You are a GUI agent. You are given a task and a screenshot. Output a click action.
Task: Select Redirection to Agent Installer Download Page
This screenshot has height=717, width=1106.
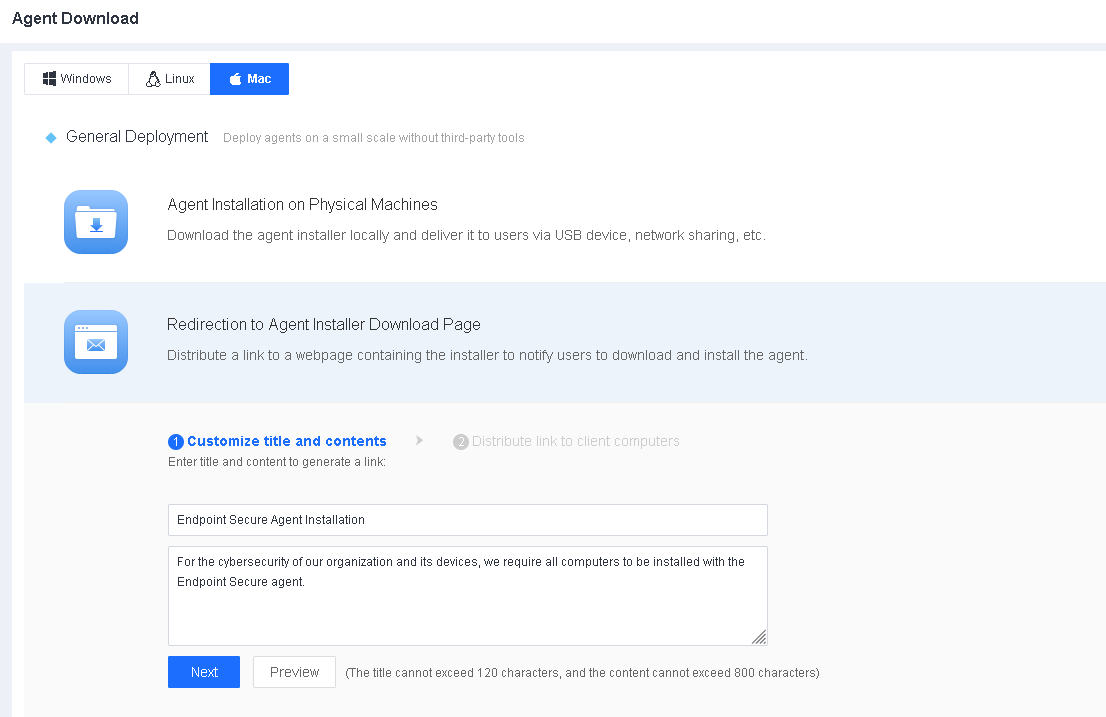click(324, 325)
